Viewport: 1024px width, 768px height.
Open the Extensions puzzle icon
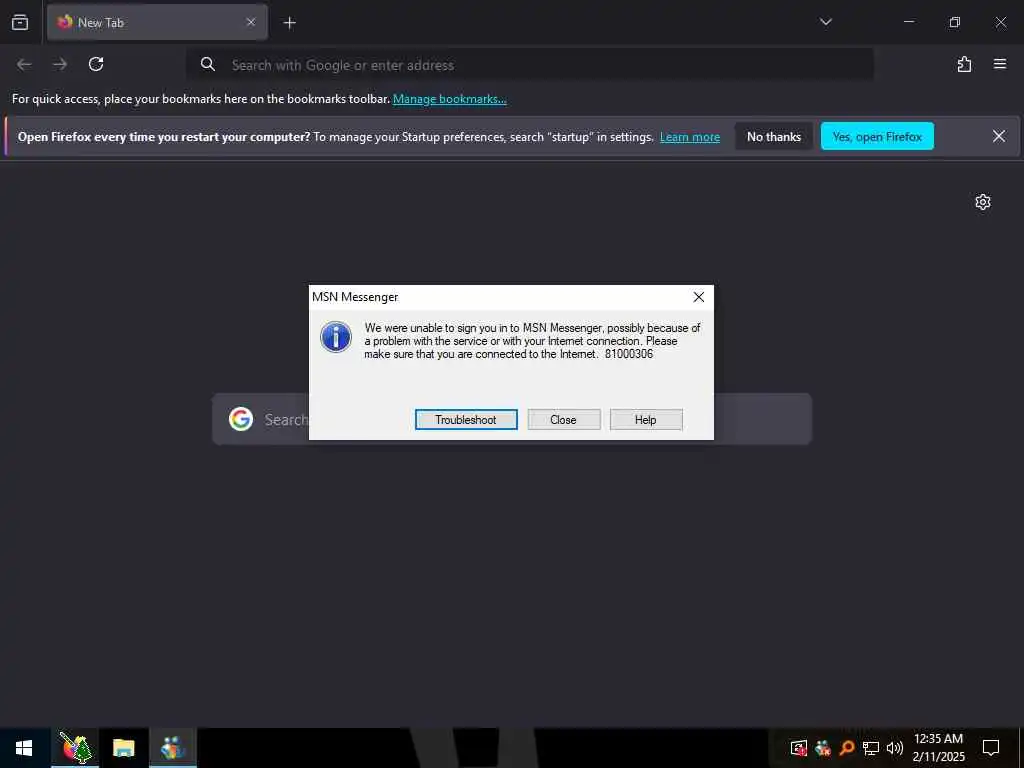click(x=964, y=64)
